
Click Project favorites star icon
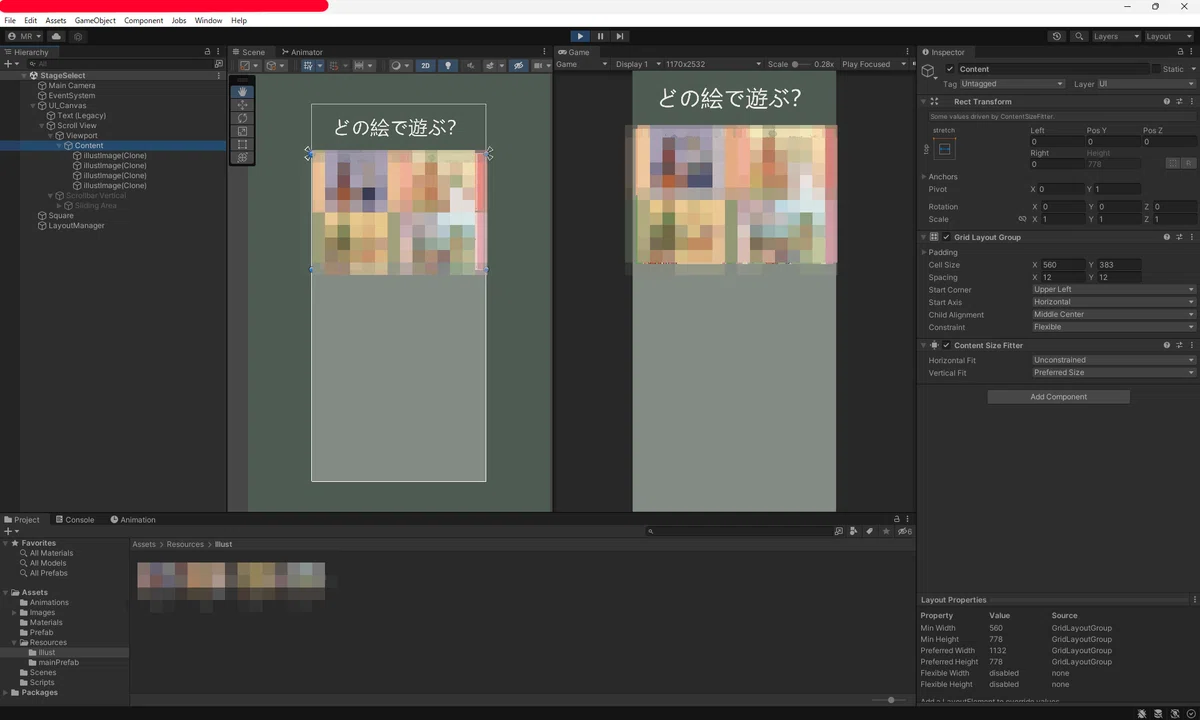point(886,531)
